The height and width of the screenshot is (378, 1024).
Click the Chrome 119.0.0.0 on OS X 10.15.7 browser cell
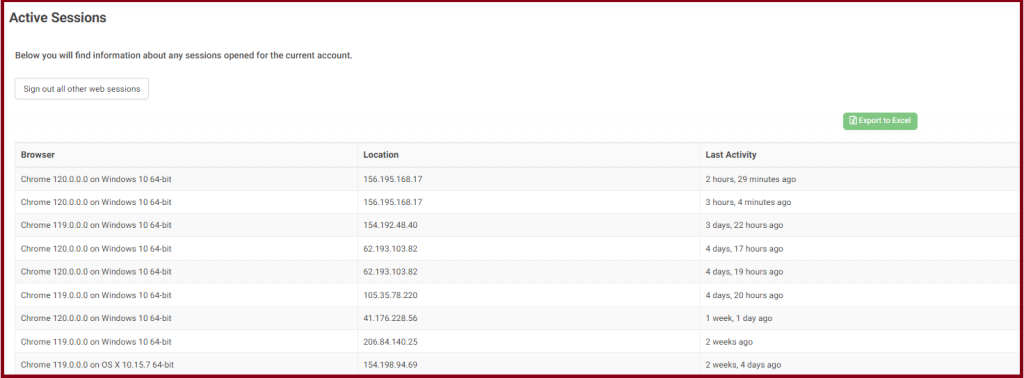[186, 364]
